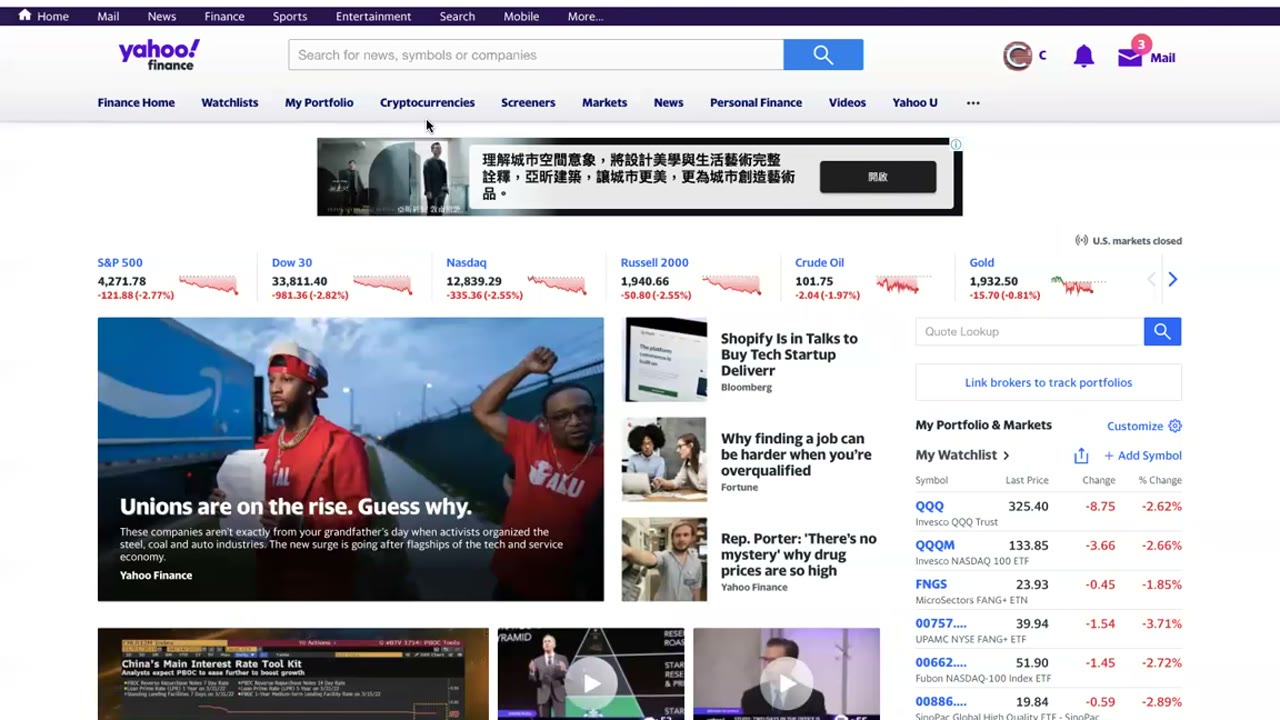
Task: Click the Yahoo Finance logo
Action: click(x=159, y=55)
